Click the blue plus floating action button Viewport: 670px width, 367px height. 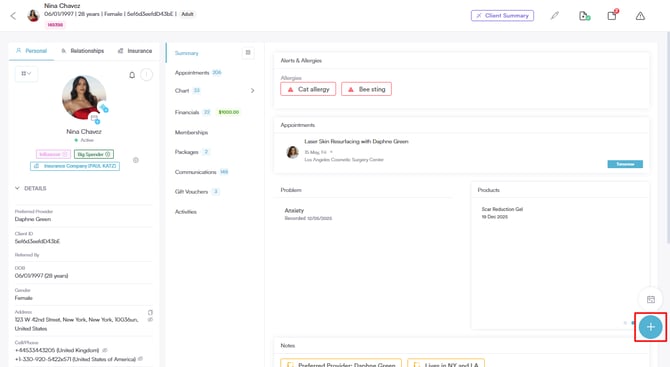(650, 327)
